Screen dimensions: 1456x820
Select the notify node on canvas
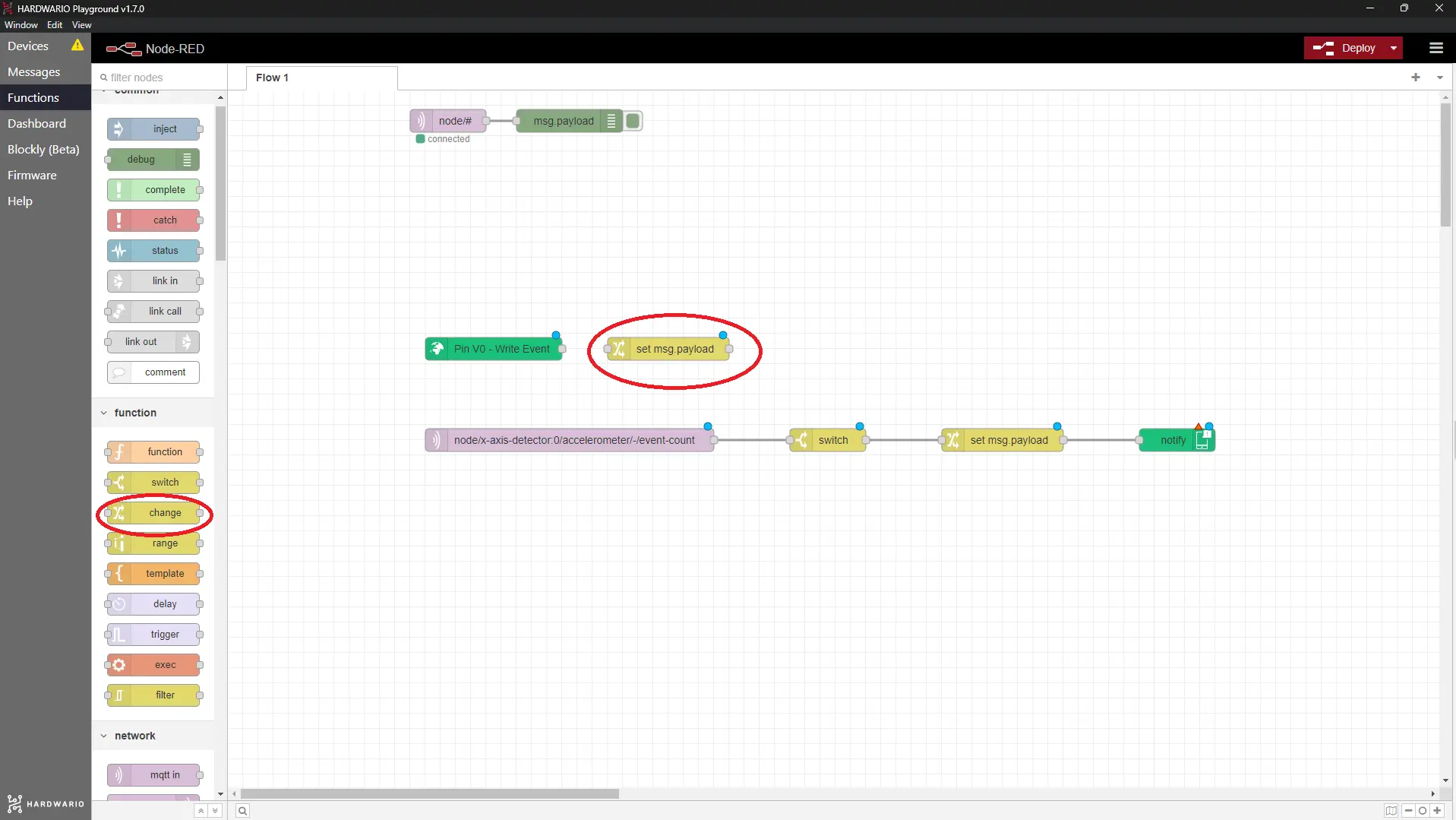click(1176, 440)
